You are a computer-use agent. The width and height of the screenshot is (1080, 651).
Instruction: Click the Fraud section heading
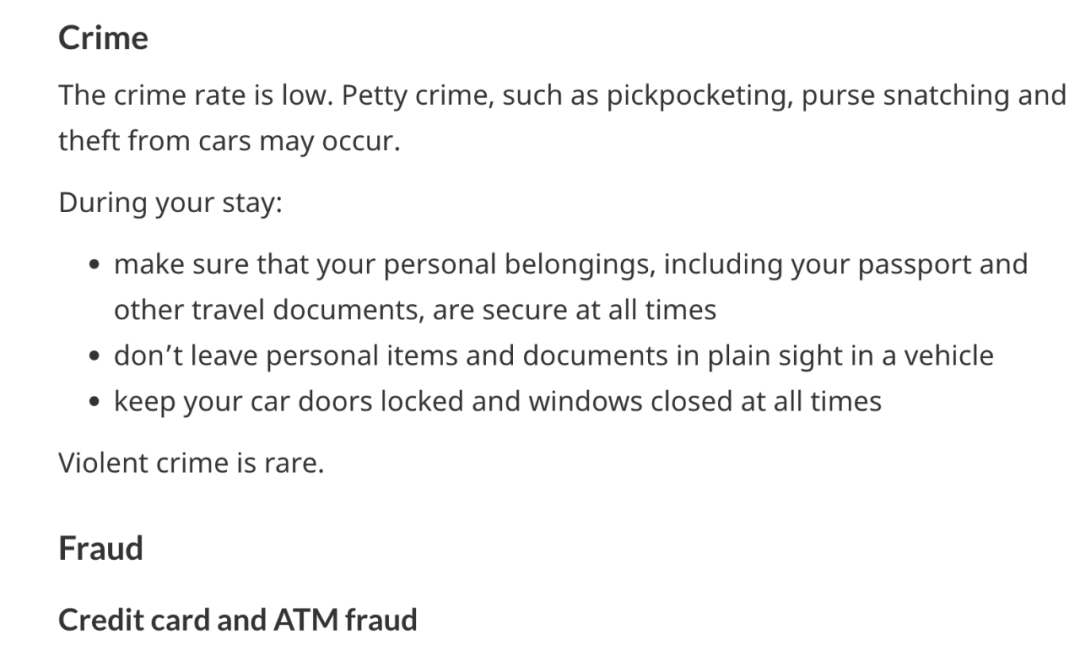pos(101,548)
